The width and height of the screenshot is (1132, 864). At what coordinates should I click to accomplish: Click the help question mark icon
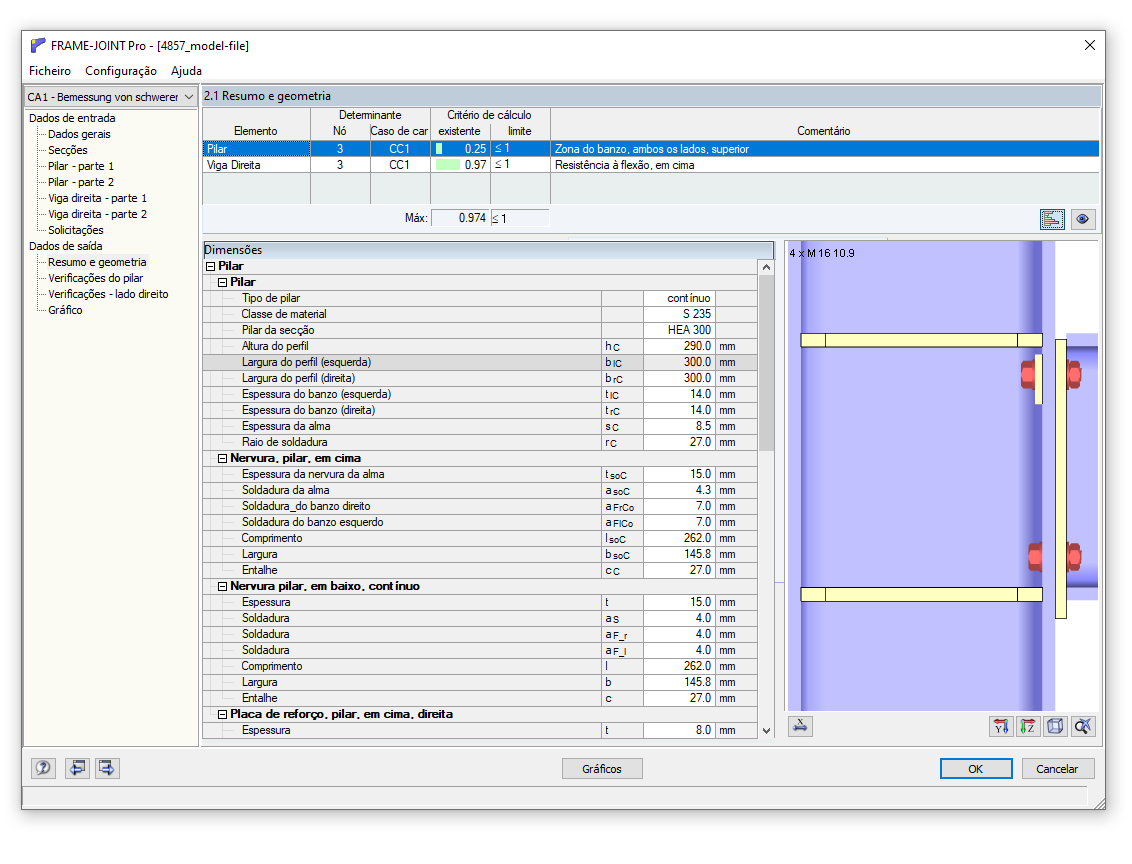43,768
